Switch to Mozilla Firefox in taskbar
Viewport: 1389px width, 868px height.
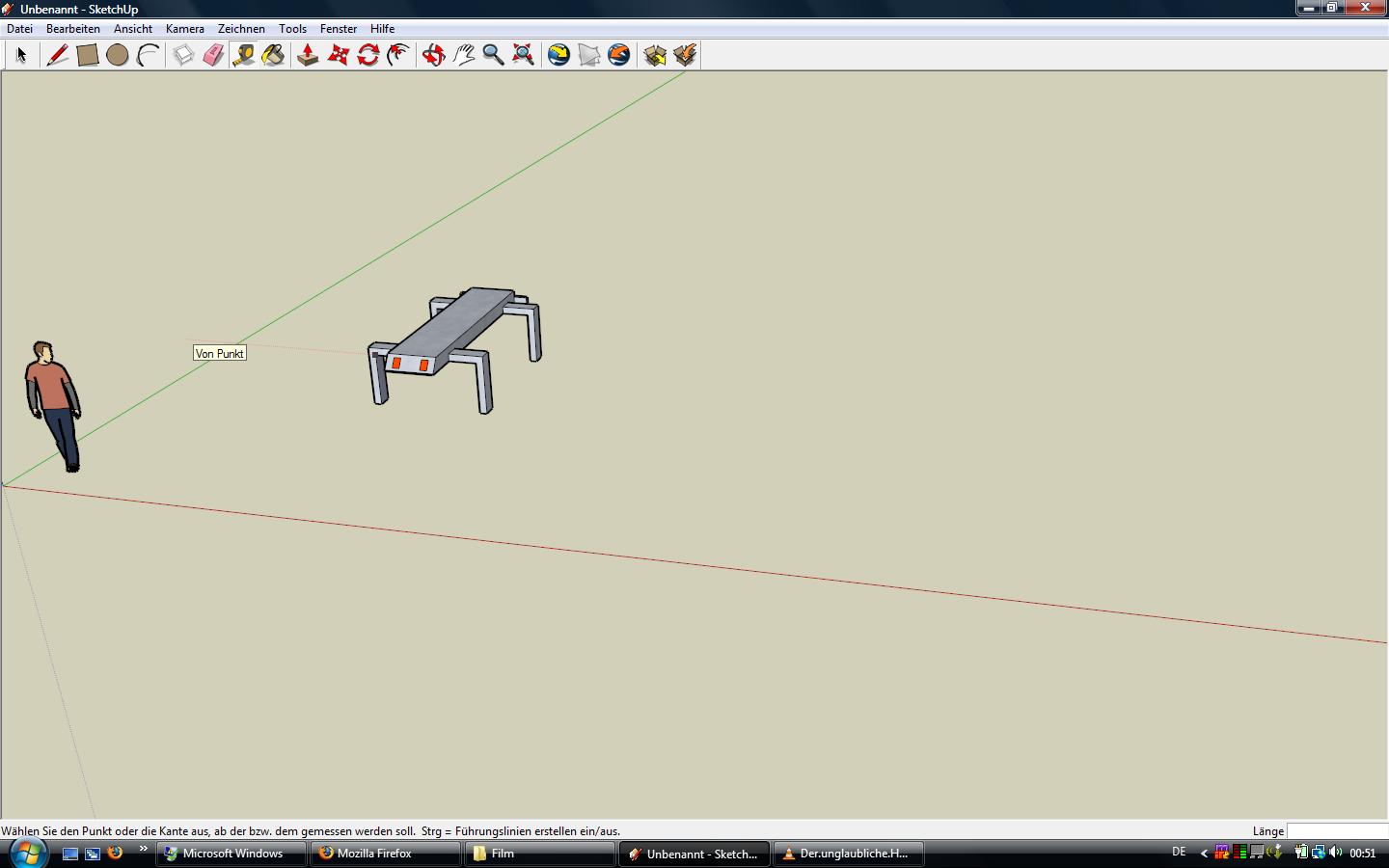[x=385, y=854]
